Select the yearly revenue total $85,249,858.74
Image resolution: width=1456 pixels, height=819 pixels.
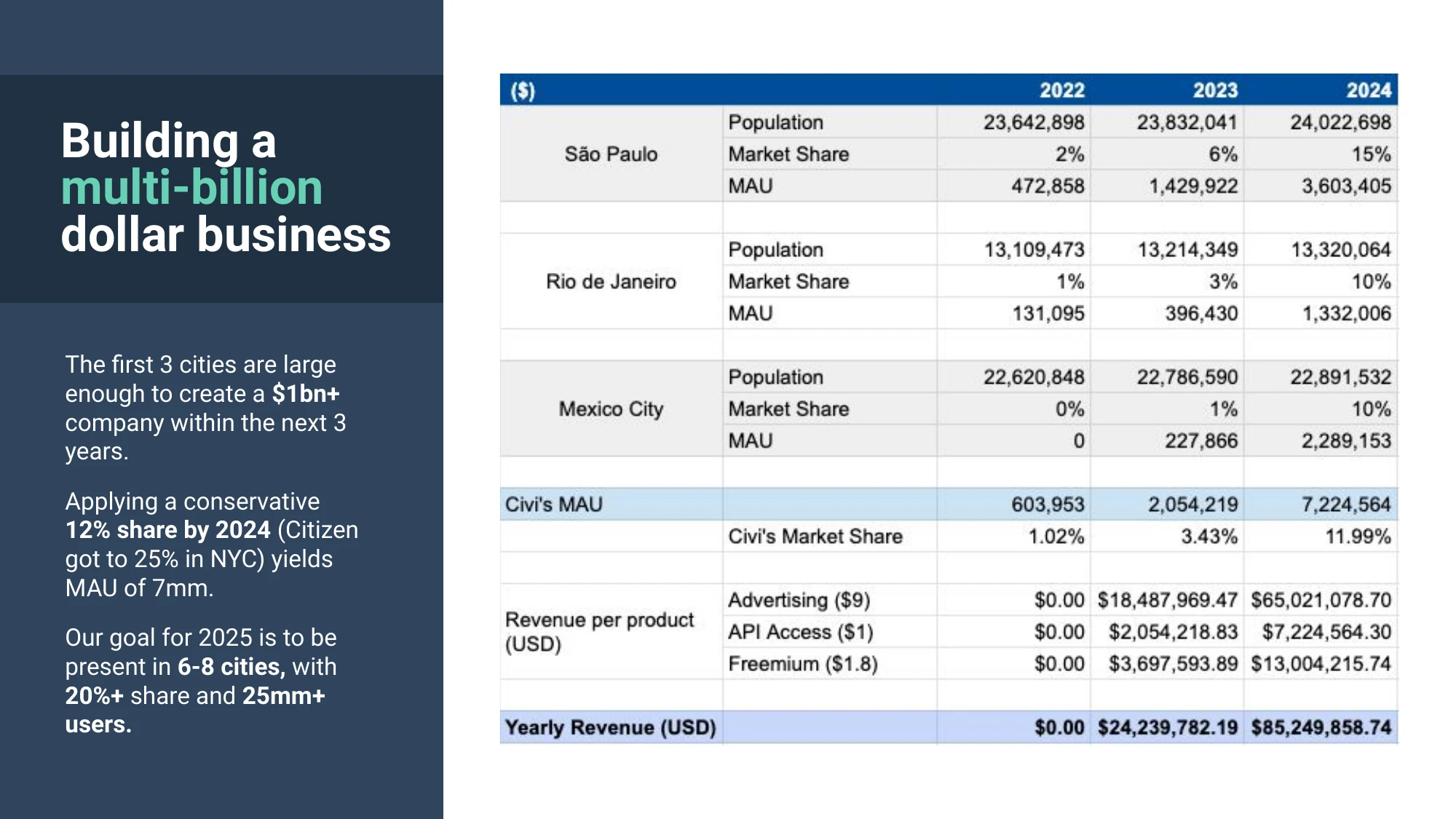tap(1321, 727)
